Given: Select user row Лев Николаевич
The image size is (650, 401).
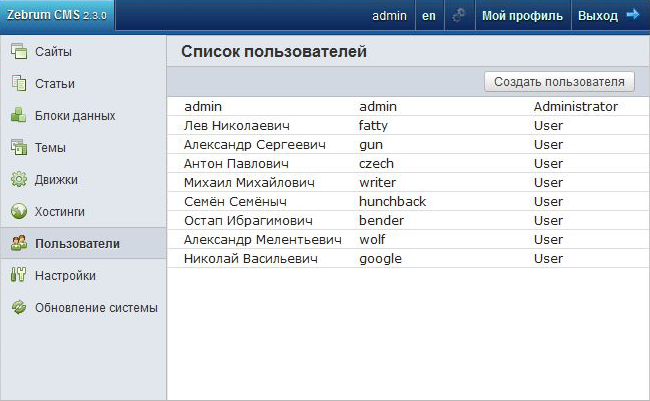Looking at the screenshot, I should coord(408,125).
